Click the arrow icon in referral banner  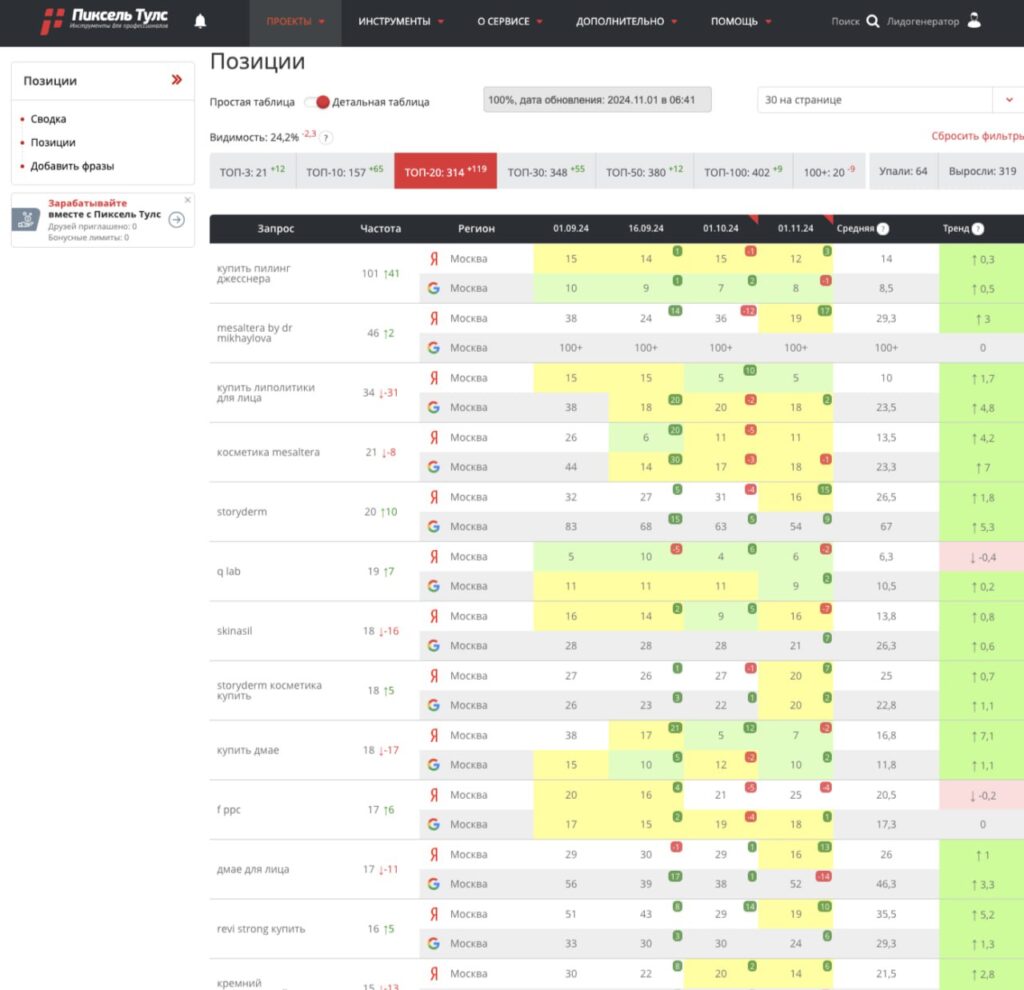click(177, 220)
